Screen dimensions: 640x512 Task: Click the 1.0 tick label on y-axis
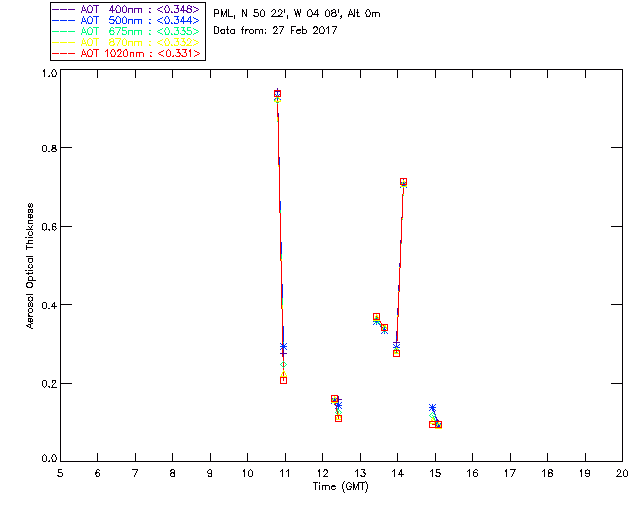49,73
